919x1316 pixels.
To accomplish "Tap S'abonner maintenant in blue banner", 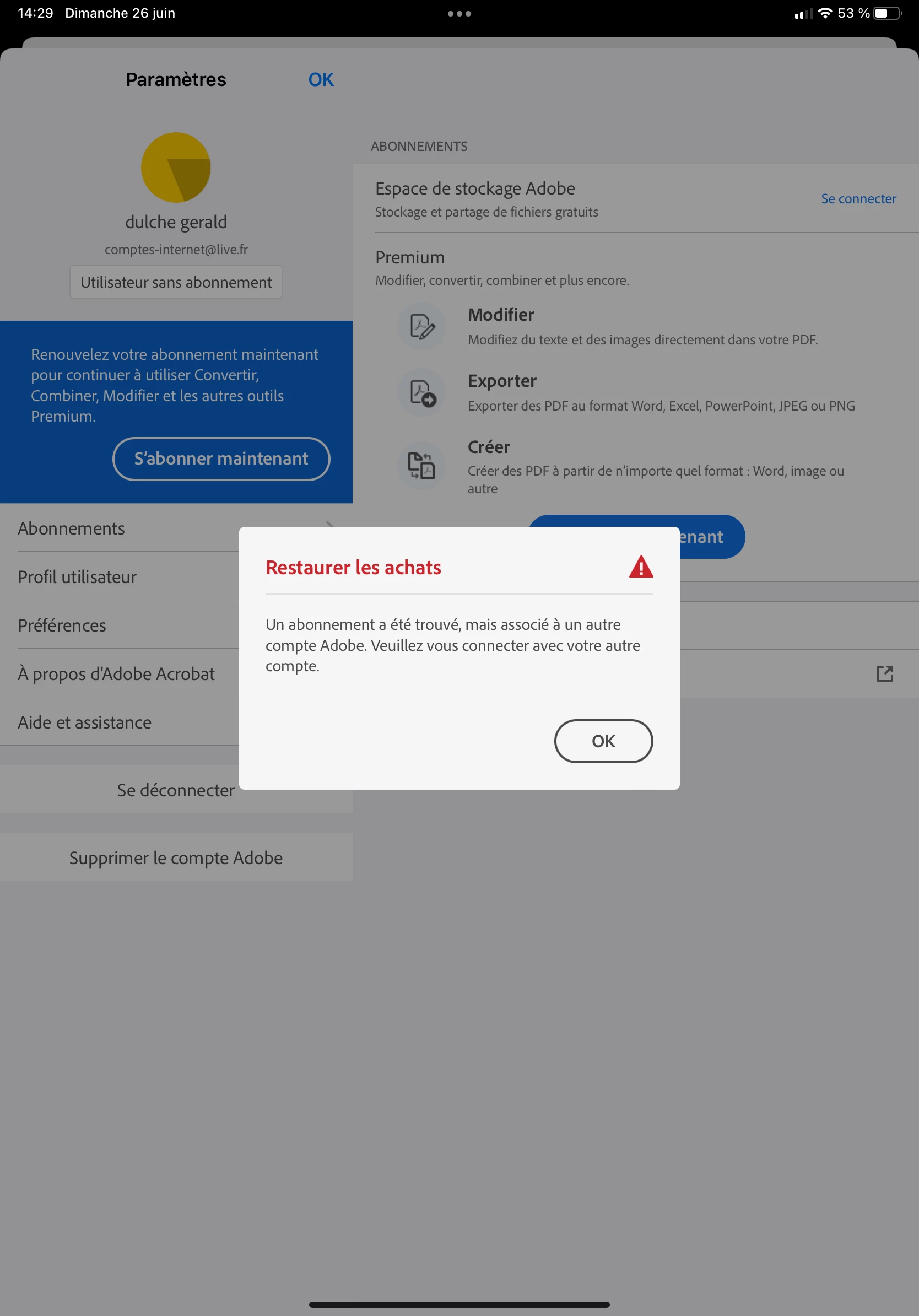I will coord(221,459).
